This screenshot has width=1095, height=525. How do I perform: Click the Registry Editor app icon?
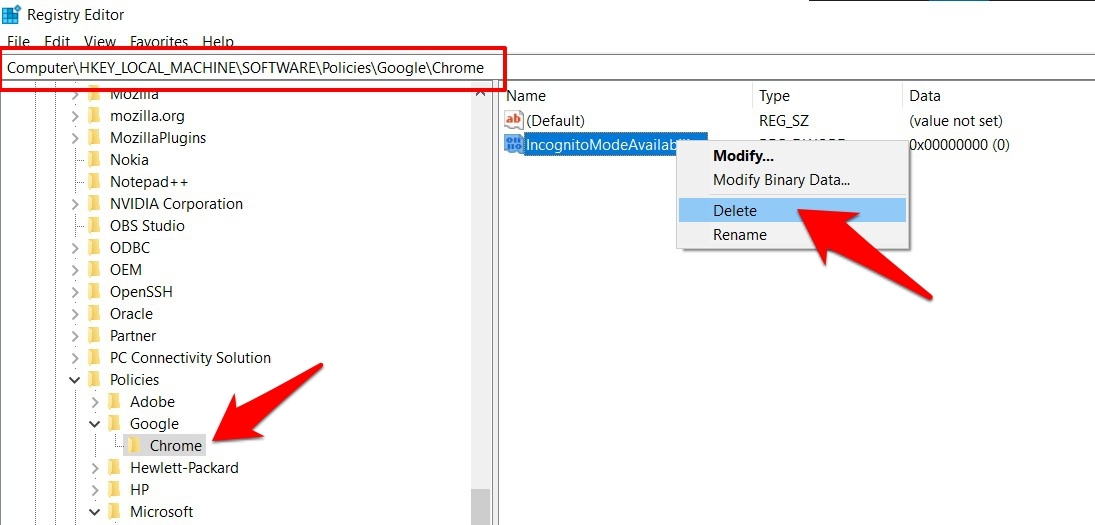pyautogui.click(x=11, y=13)
